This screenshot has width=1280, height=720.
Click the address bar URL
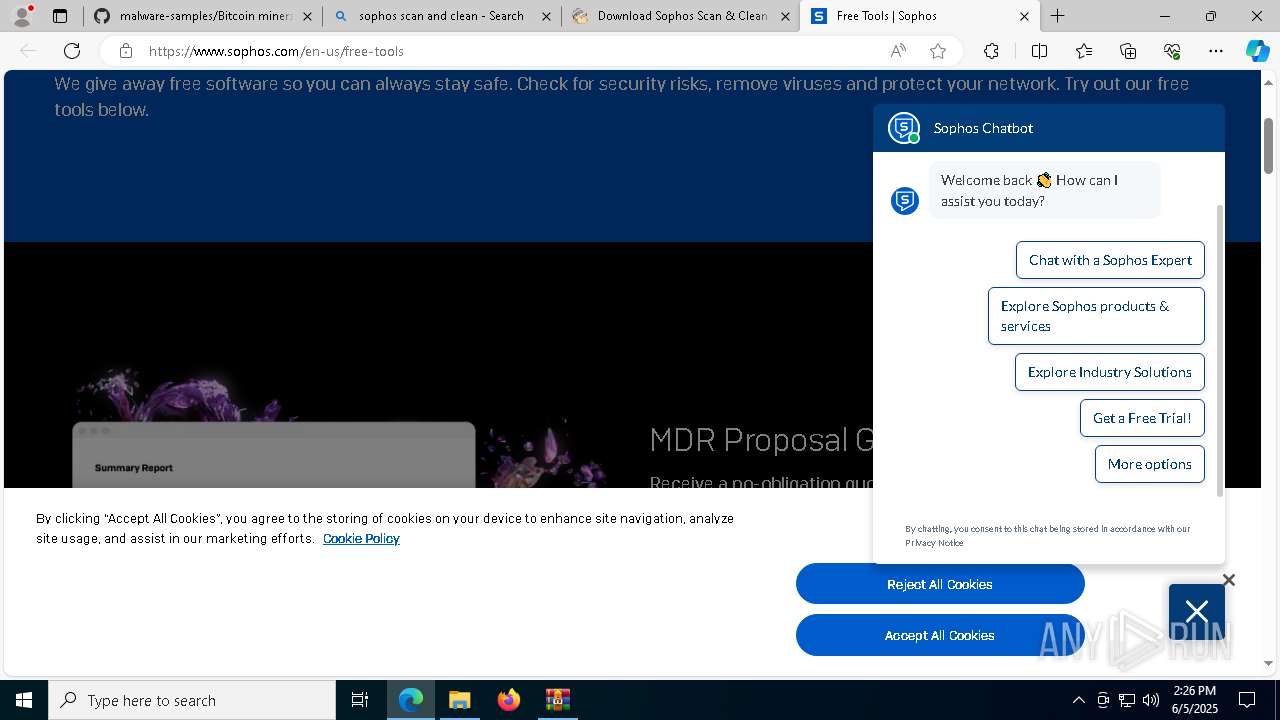(x=276, y=51)
